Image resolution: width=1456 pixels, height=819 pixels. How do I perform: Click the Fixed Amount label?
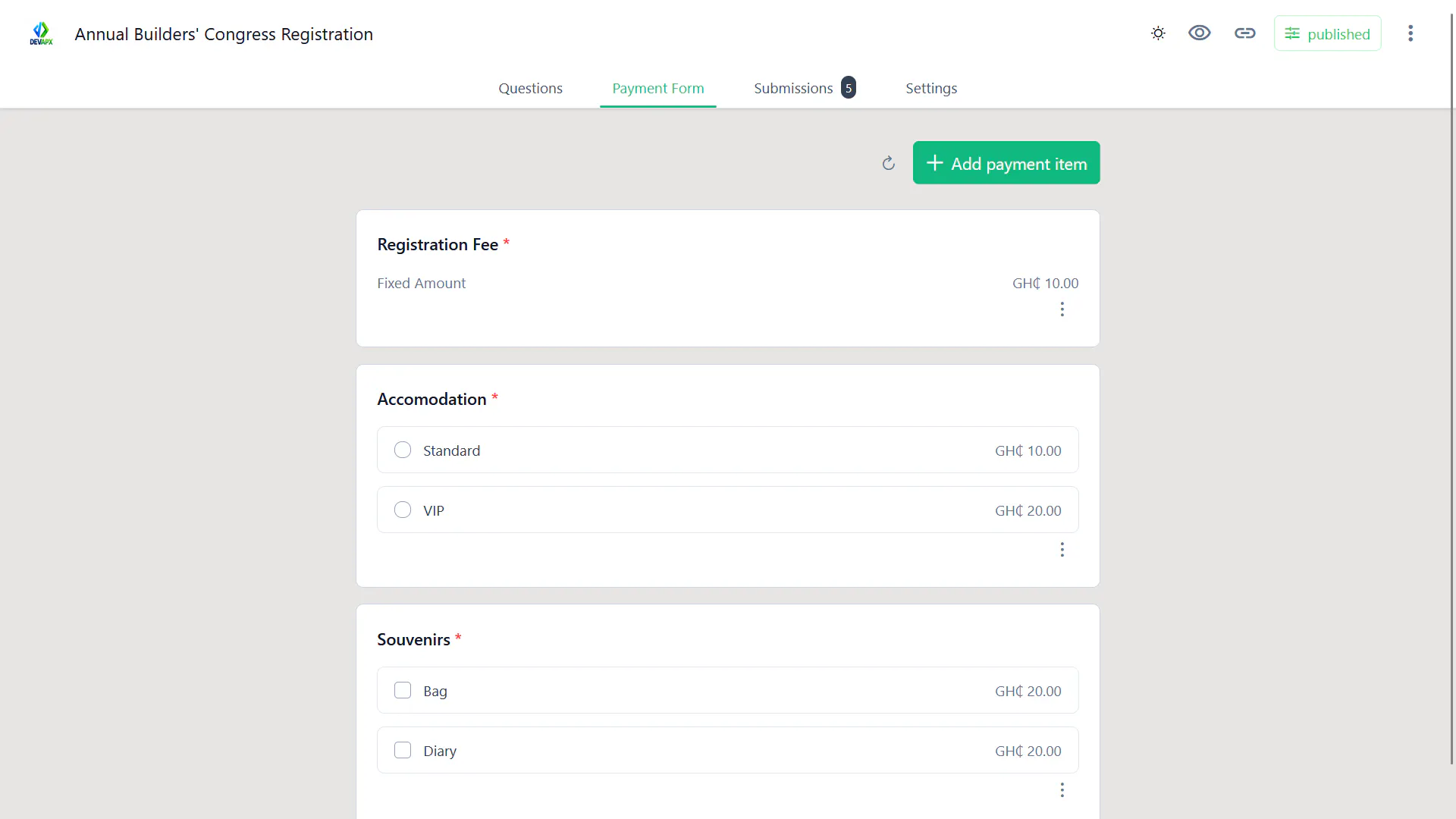coord(422,283)
